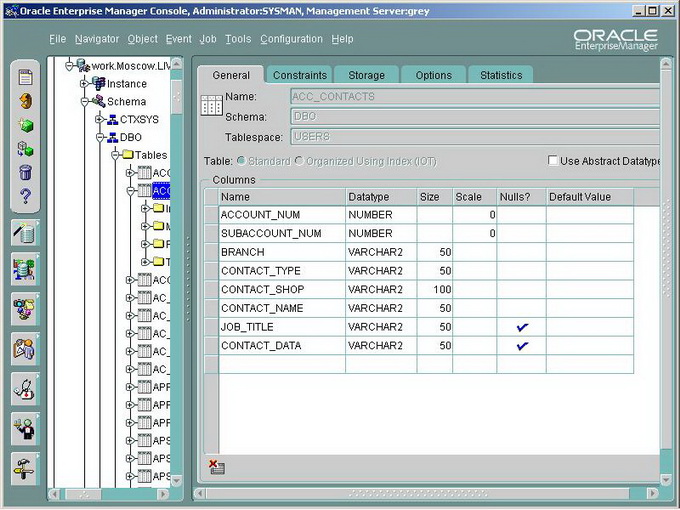Expand the subfolder starting with T
Screen dimensions: 680x510
coord(145,262)
